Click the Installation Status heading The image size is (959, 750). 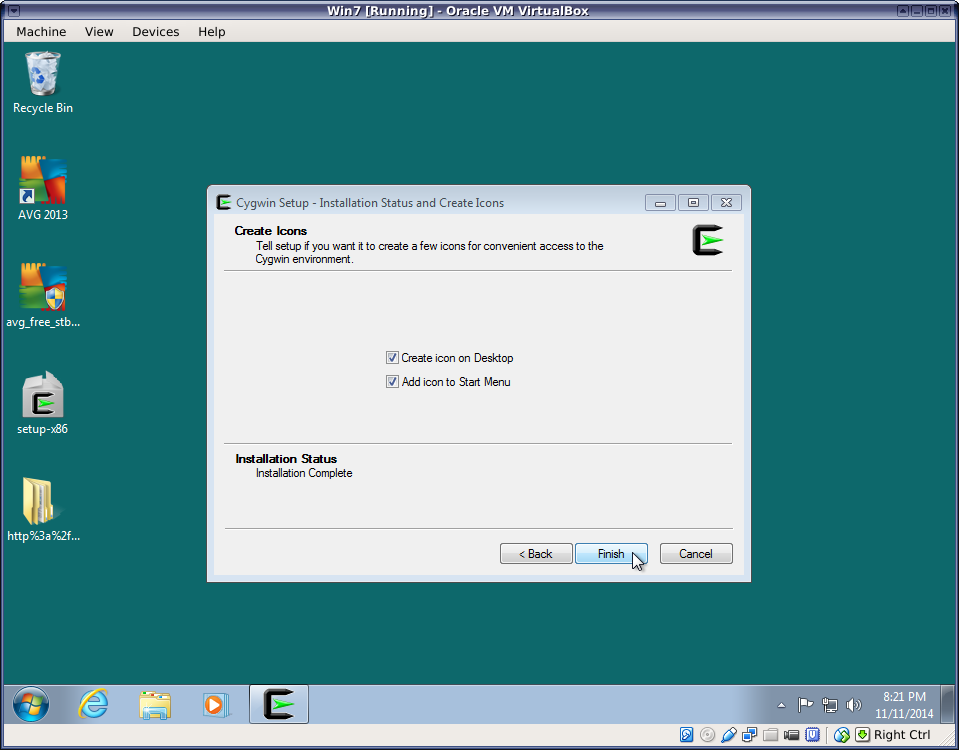click(x=286, y=459)
